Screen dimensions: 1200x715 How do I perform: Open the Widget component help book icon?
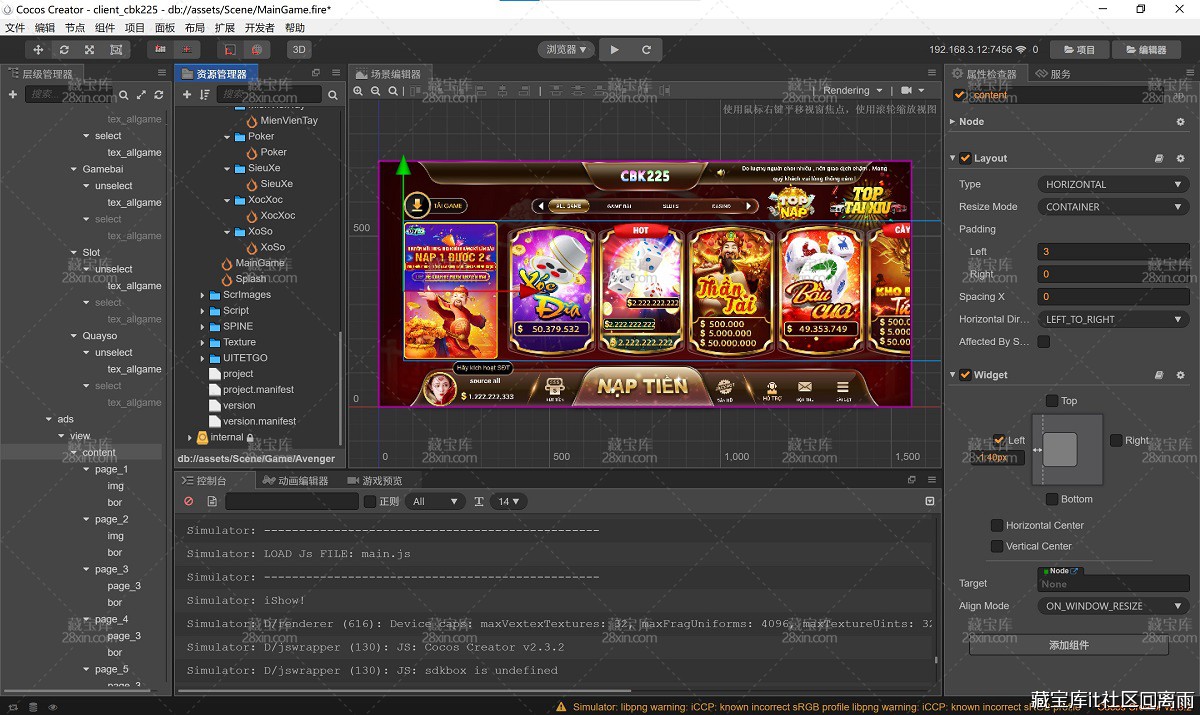coord(1159,375)
